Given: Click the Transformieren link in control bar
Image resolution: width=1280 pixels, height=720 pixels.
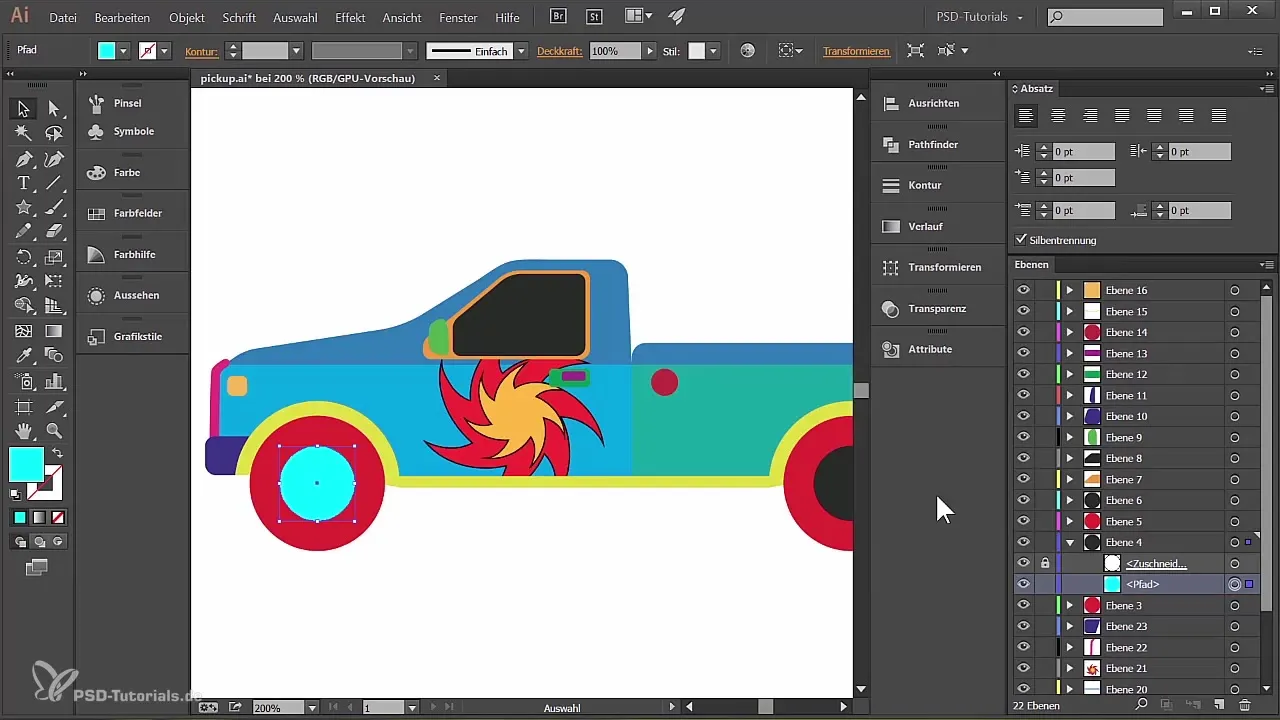Looking at the screenshot, I should (x=856, y=51).
